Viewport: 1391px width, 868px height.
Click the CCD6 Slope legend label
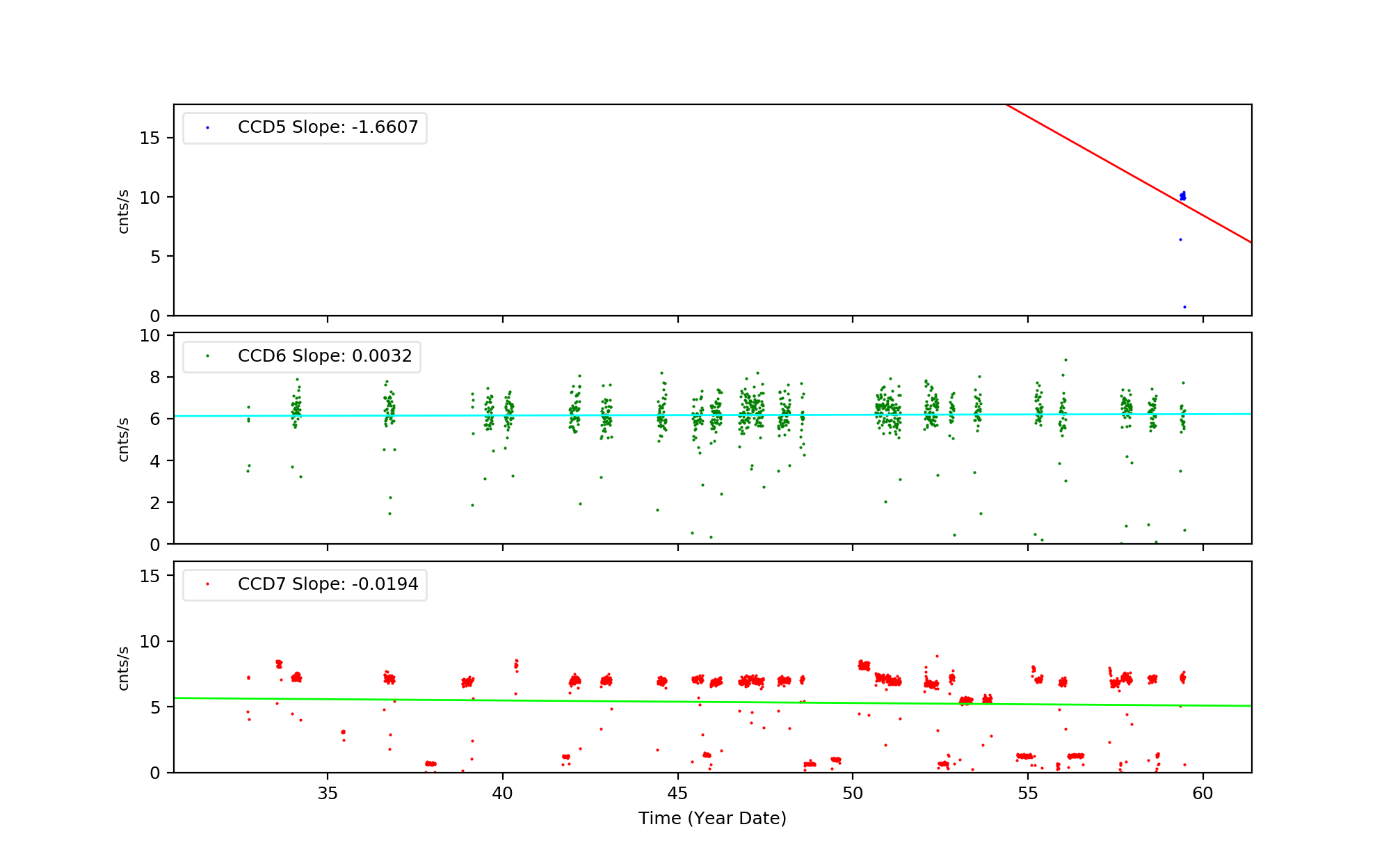coord(325,356)
